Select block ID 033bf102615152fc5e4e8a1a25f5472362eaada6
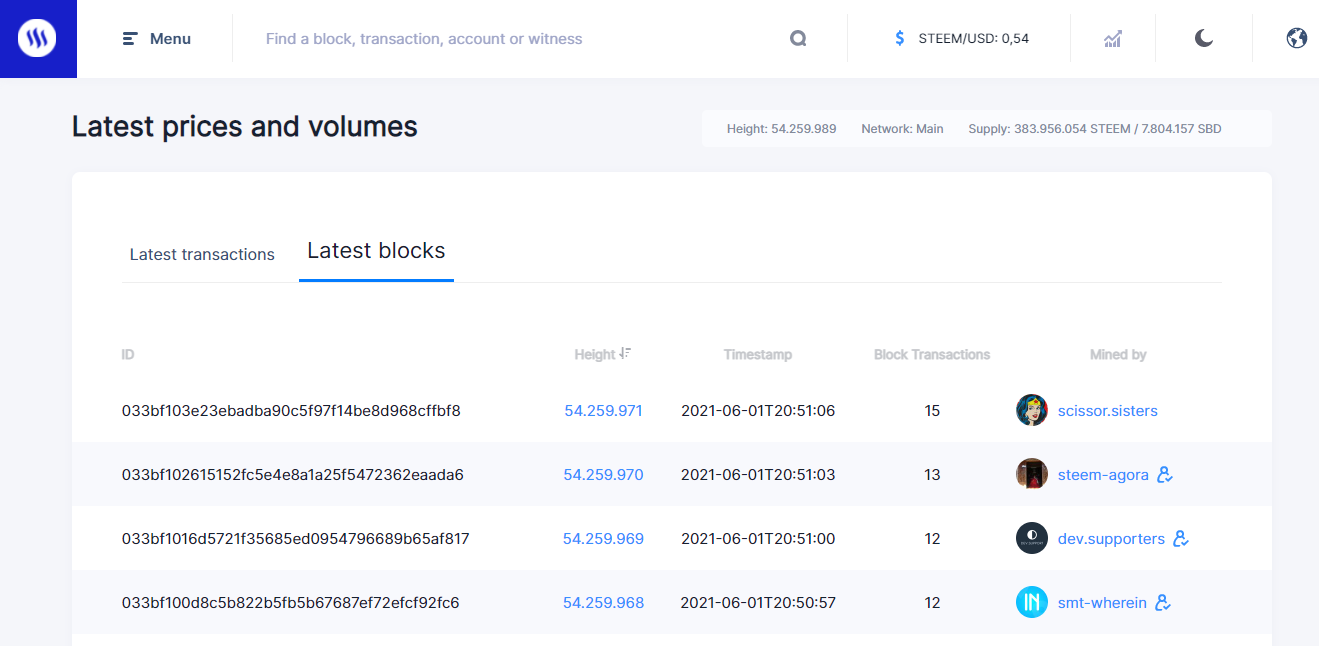The height and width of the screenshot is (646, 1319). tap(293, 475)
